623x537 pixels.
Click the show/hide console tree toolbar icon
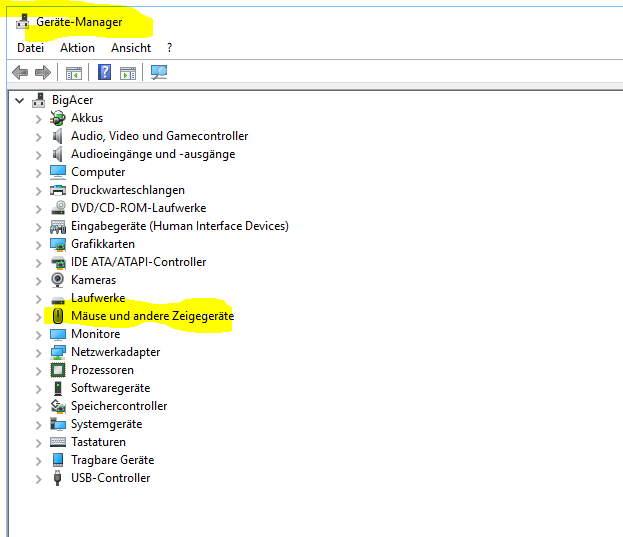click(x=74, y=73)
